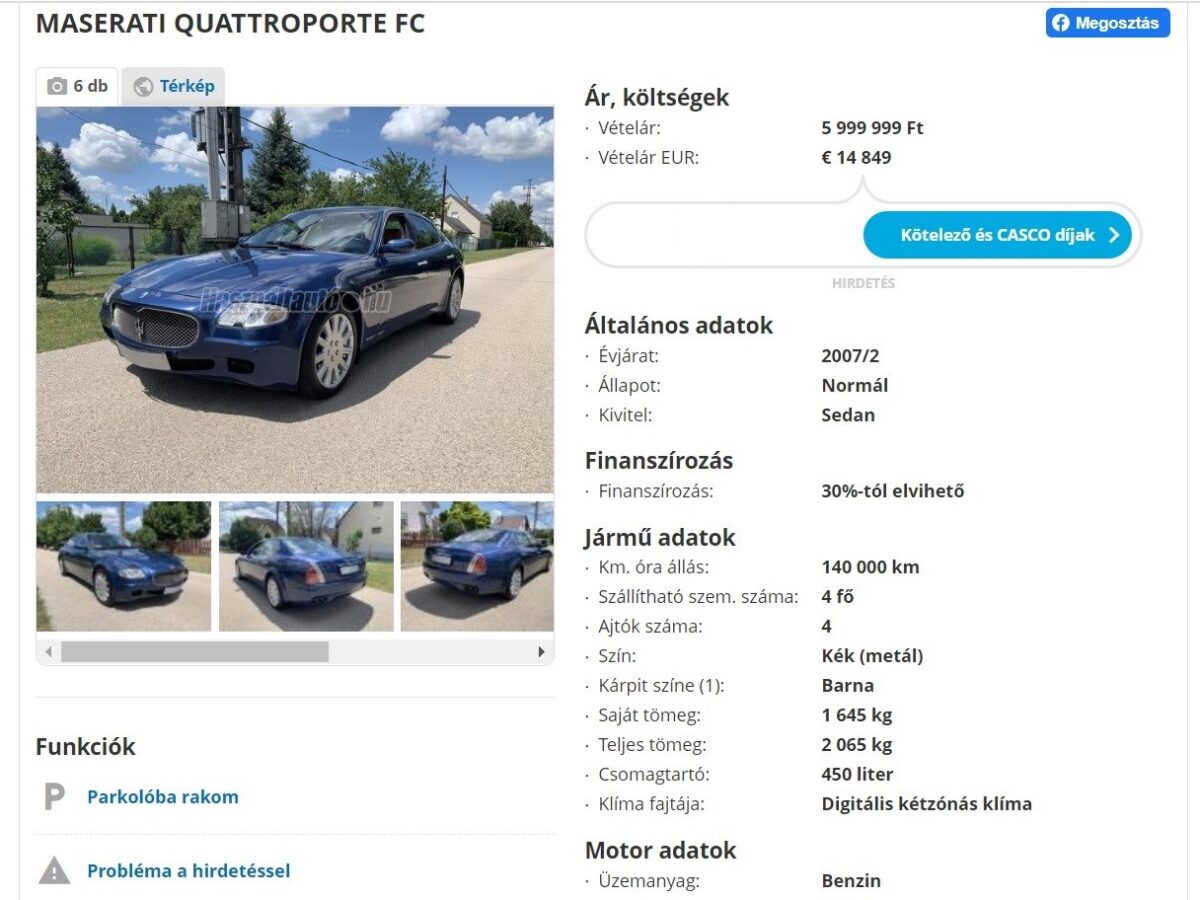Image resolution: width=1200 pixels, height=900 pixels.
Task: Click the chevron arrow on CASCO button
Action: tap(1113, 236)
